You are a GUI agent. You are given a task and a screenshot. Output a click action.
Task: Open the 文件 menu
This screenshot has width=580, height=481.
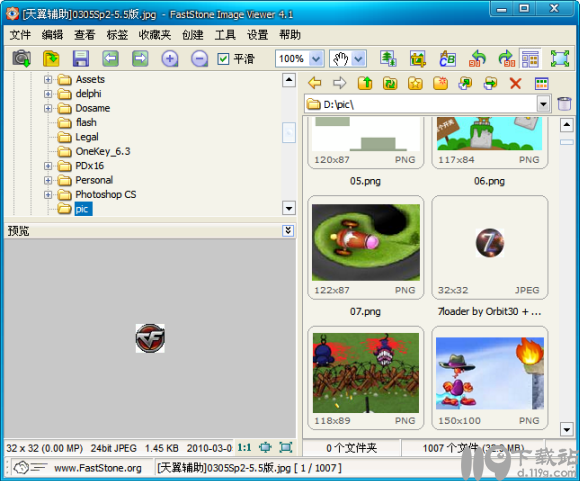click(20, 35)
